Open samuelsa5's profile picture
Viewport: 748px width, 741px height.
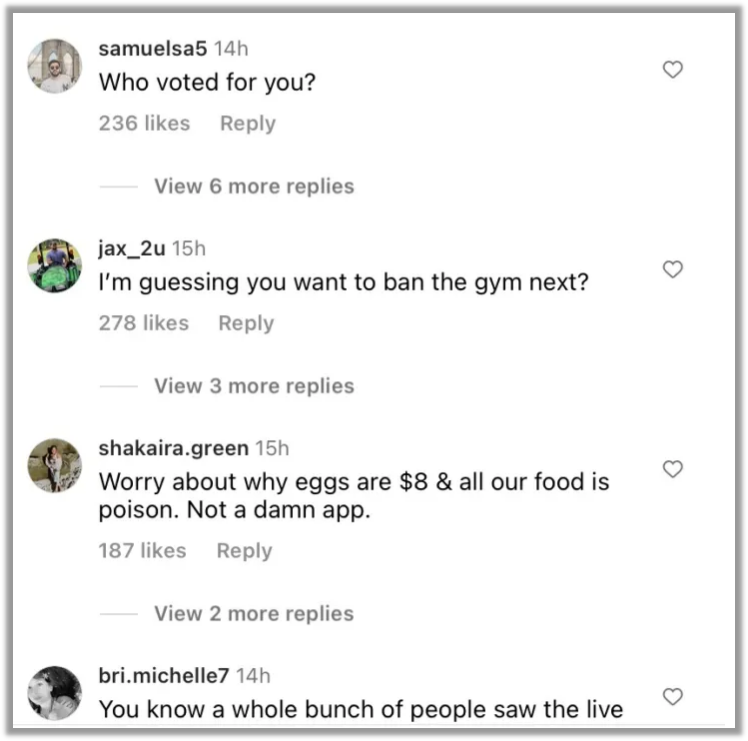[x=55, y=66]
